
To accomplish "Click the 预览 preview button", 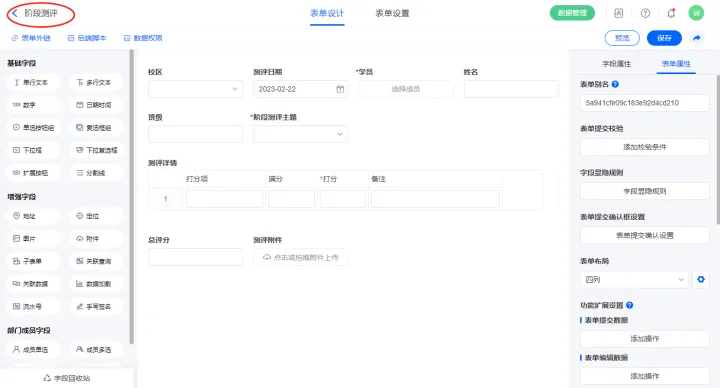I will point(622,38).
